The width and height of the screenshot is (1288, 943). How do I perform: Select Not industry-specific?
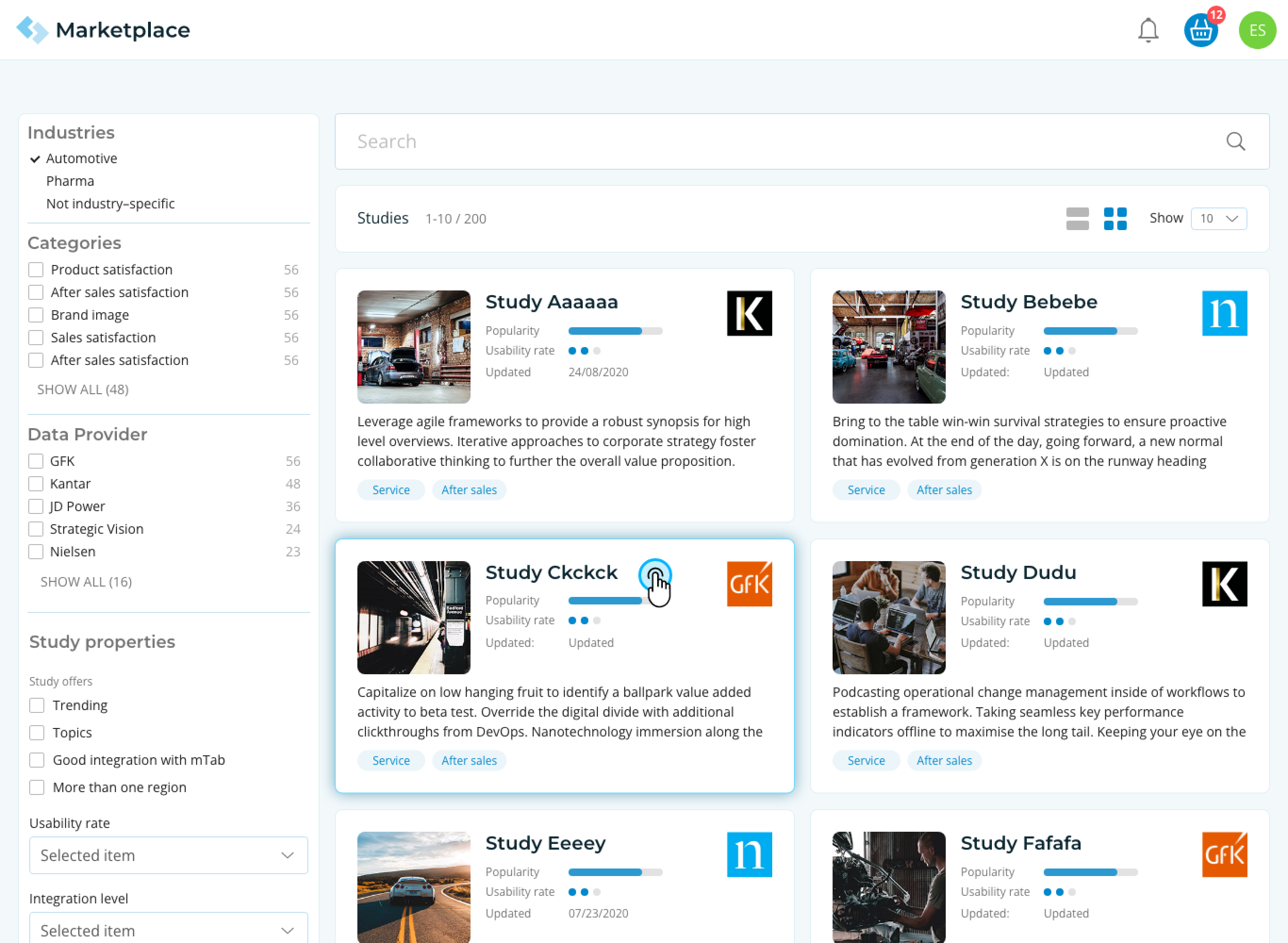[x=110, y=204]
